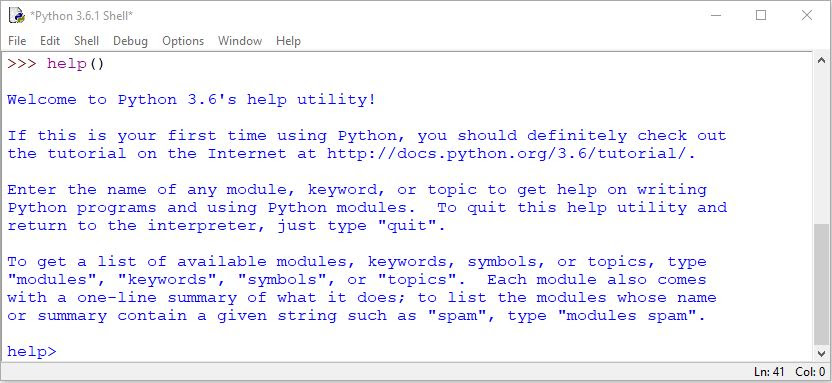Maximize the Python Shell window
The image size is (832, 383).
coord(761,15)
